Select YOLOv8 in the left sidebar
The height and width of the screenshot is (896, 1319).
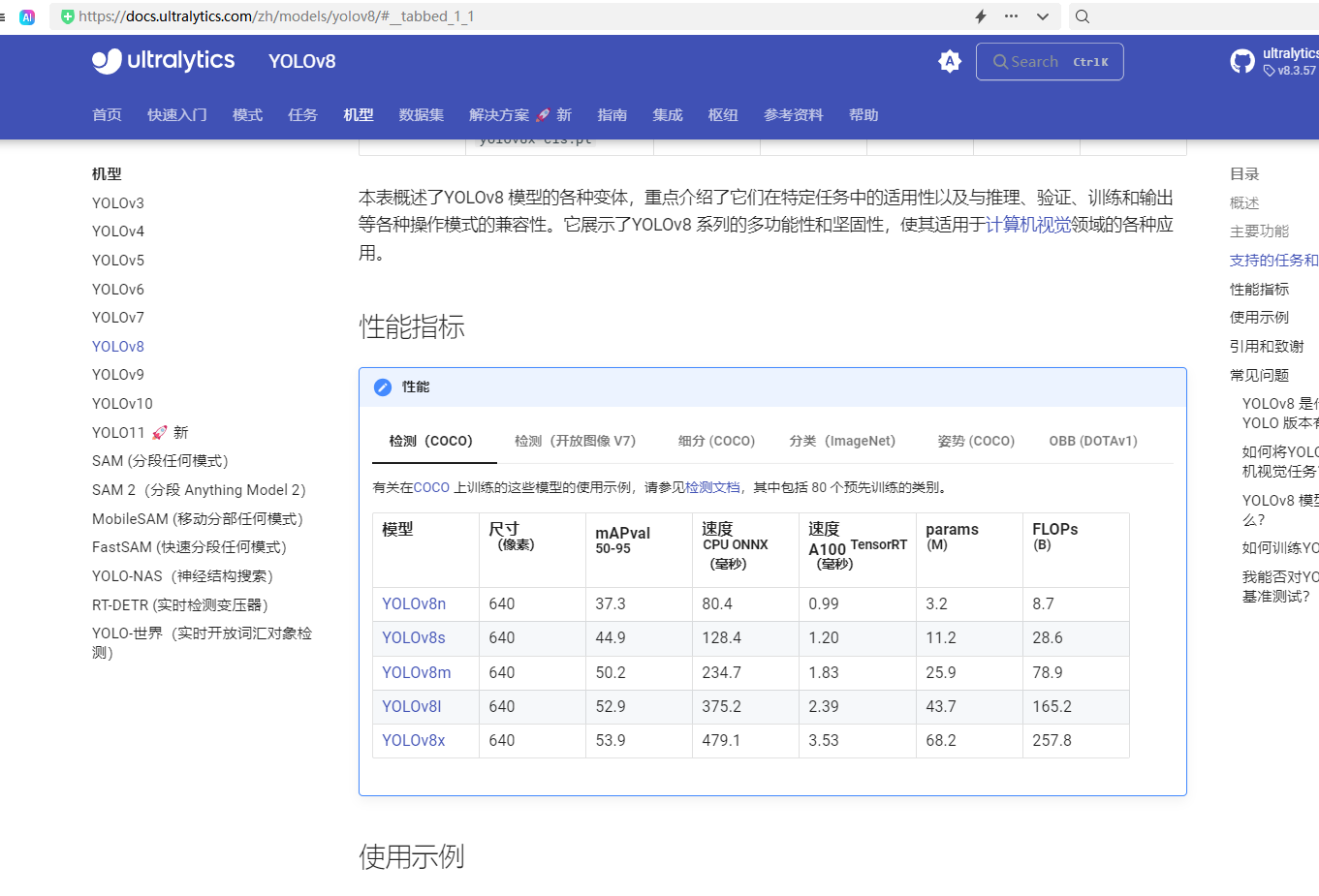tap(118, 347)
